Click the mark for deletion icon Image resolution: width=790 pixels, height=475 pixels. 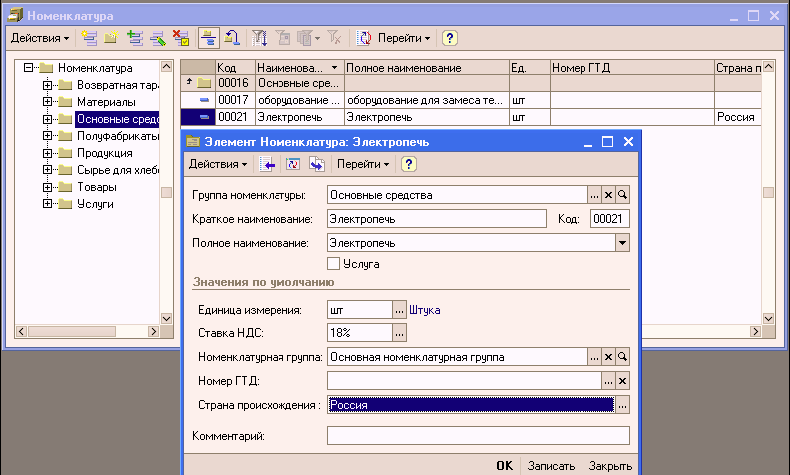pos(180,38)
